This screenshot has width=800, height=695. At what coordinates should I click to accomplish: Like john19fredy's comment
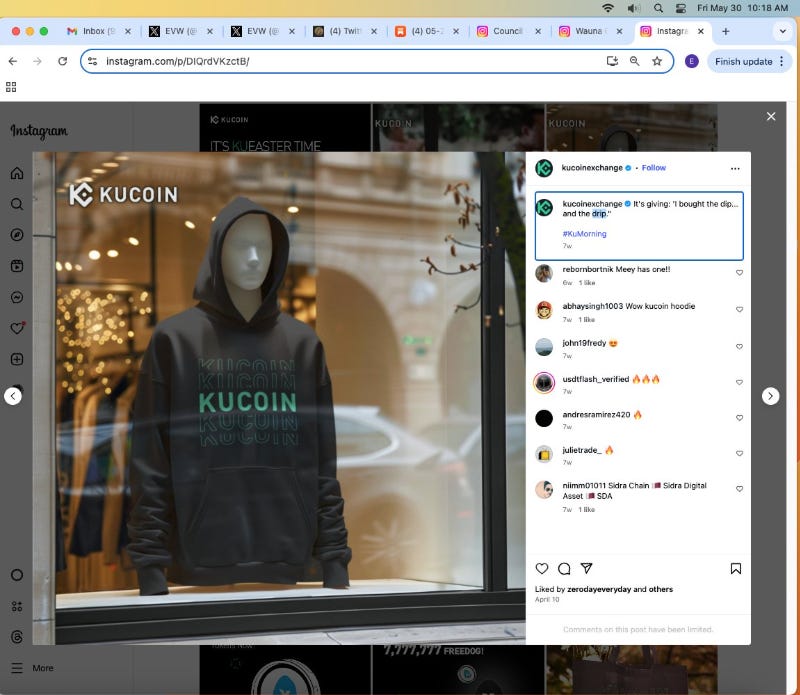pyautogui.click(x=739, y=346)
